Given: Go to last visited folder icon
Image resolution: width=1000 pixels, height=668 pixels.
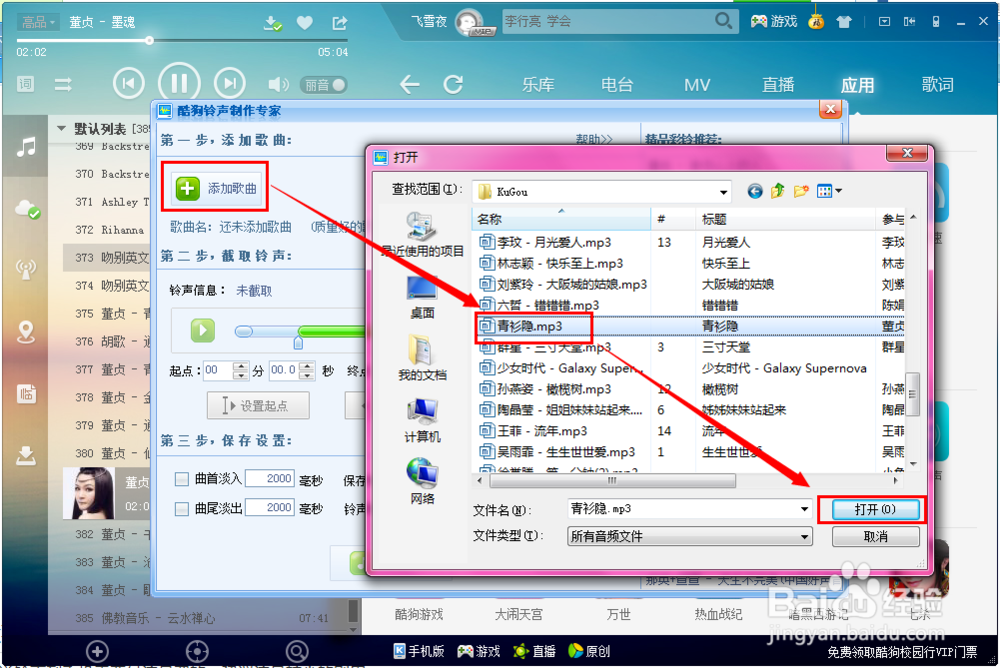Looking at the screenshot, I should [x=754, y=191].
